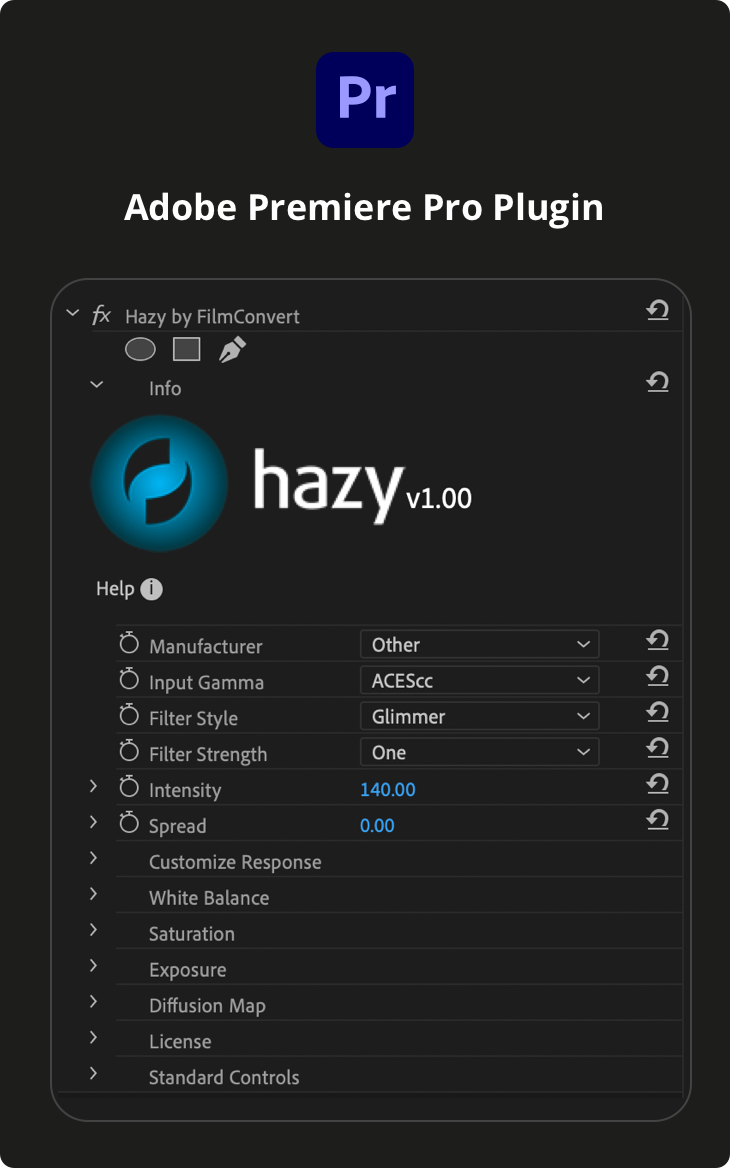Toggle animation stopwatch for Intensity
Image resolution: width=730 pixels, height=1168 pixels.
coord(129,786)
